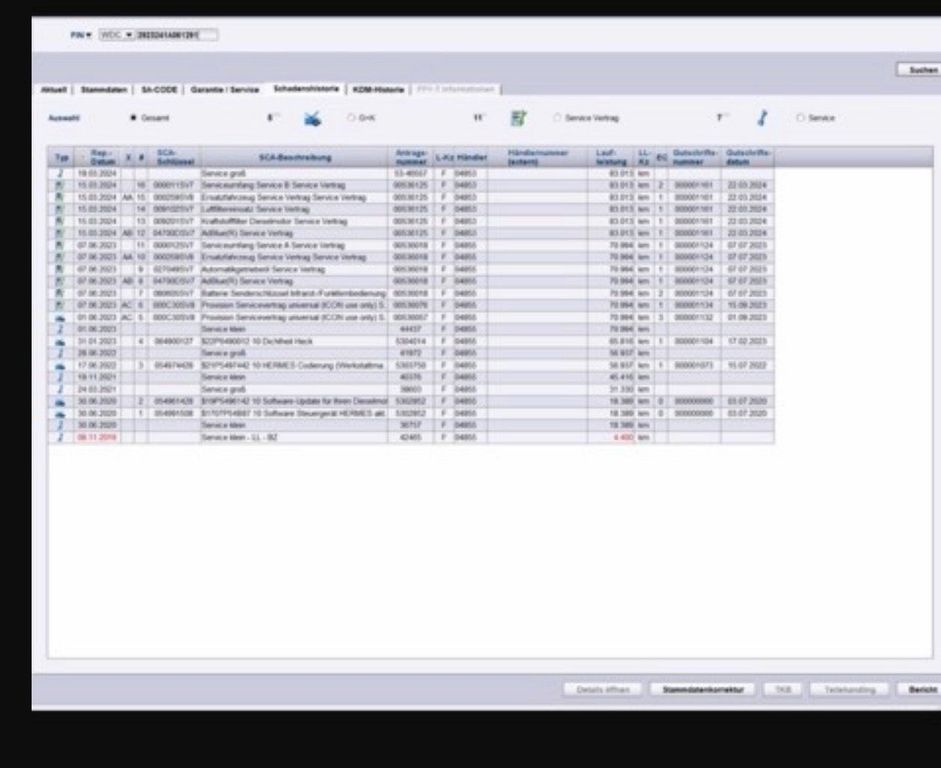Select the Gesamt radio button
941x768 pixels.
[133, 118]
